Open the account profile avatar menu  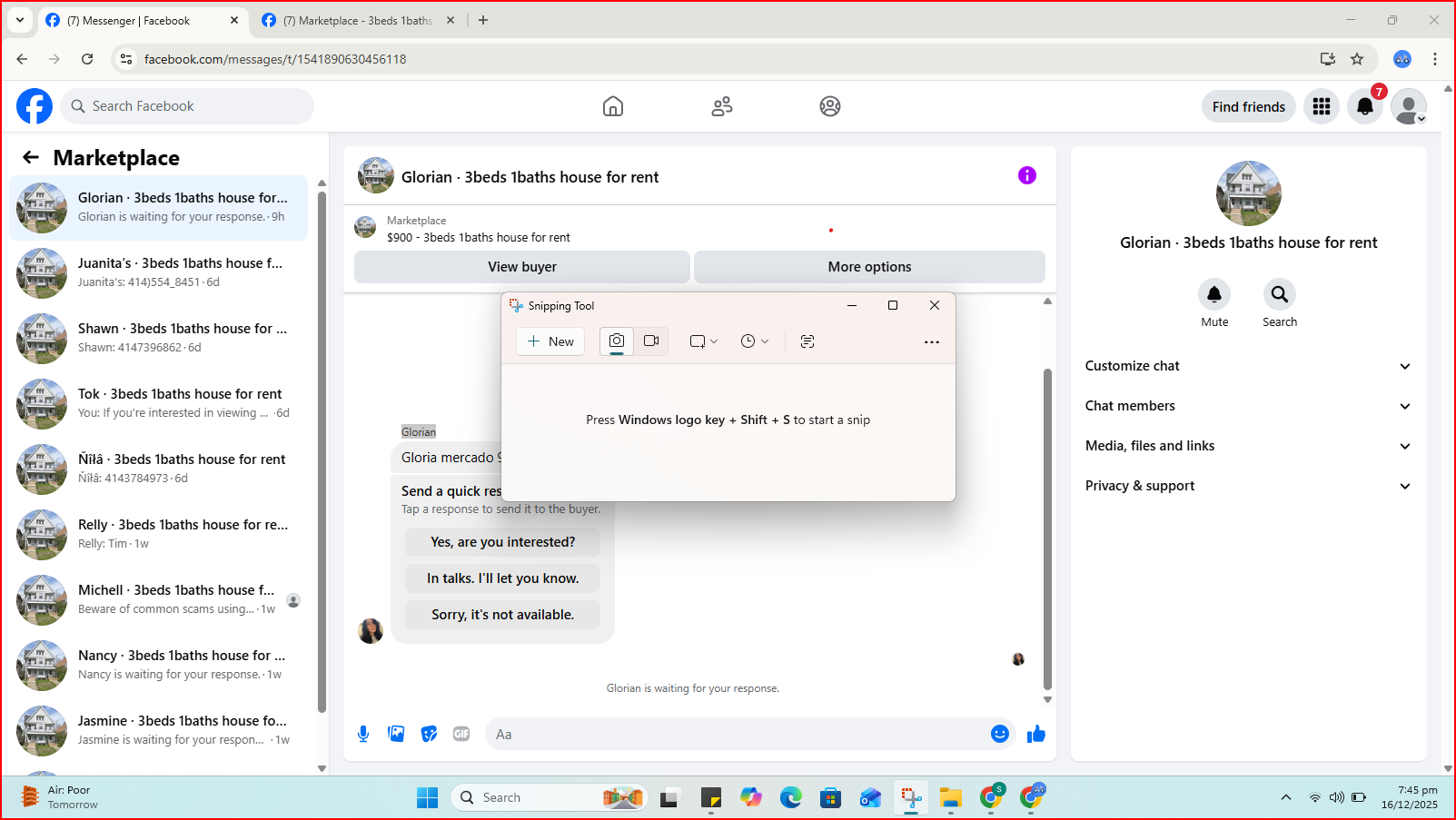tap(1409, 106)
